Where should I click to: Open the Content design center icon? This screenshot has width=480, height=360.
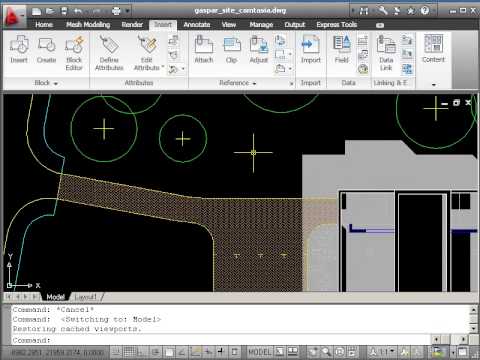[x=433, y=43]
